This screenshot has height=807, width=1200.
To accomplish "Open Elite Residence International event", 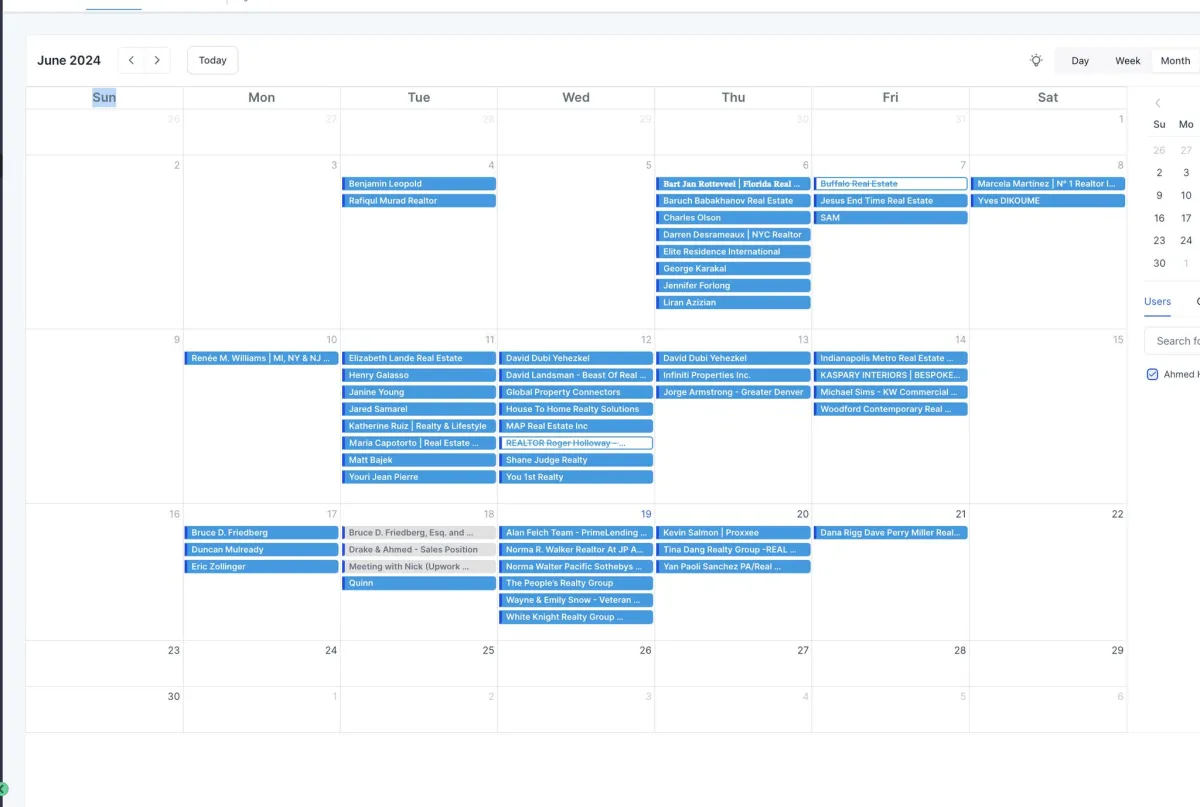I will (x=733, y=252).
